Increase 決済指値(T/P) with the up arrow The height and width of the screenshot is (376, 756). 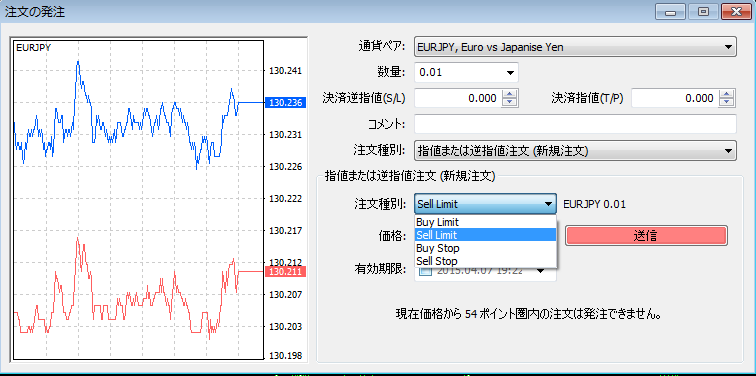[x=727, y=94]
